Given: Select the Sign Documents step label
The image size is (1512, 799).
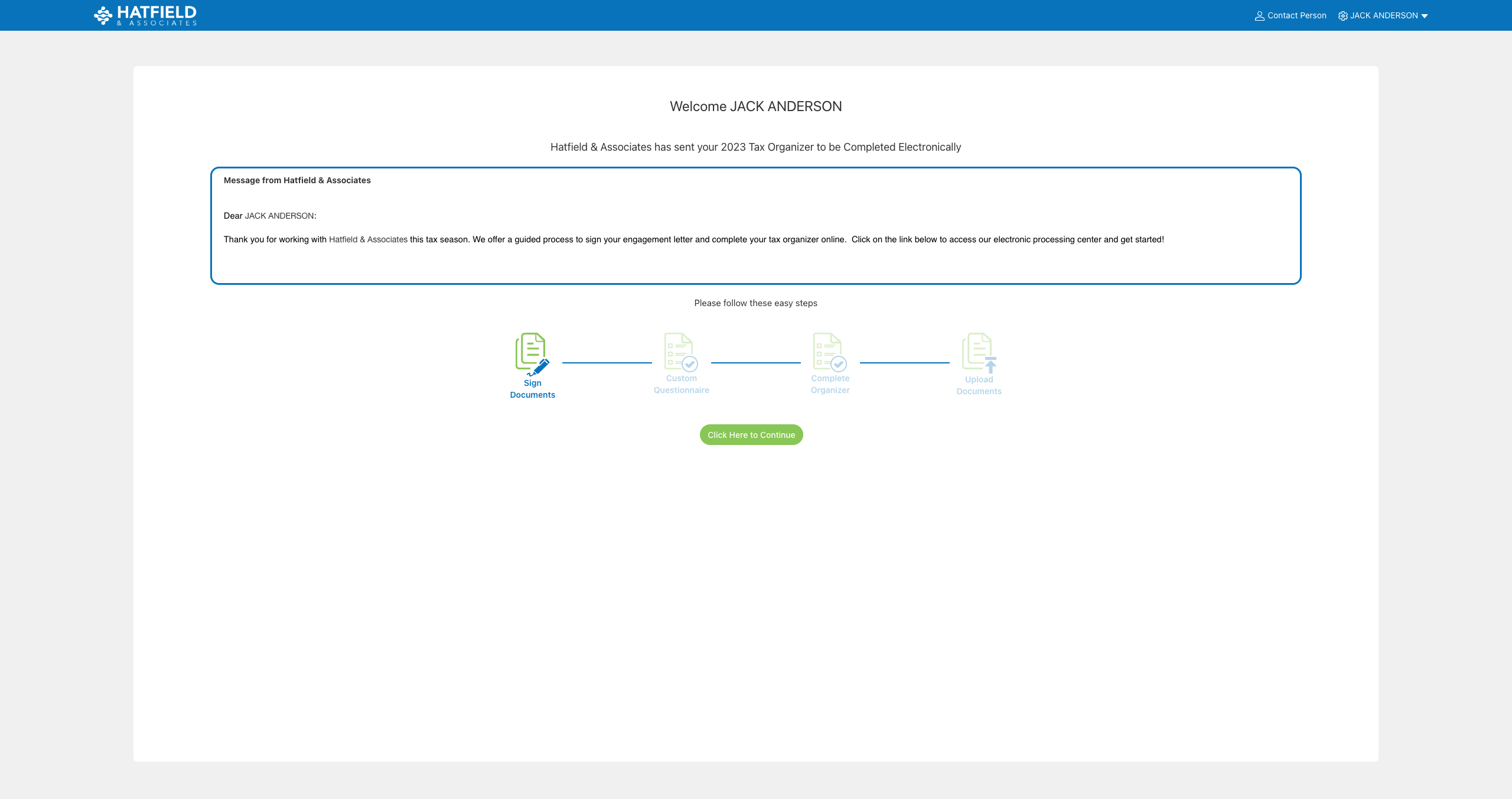Looking at the screenshot, I should tap(532, 388).
